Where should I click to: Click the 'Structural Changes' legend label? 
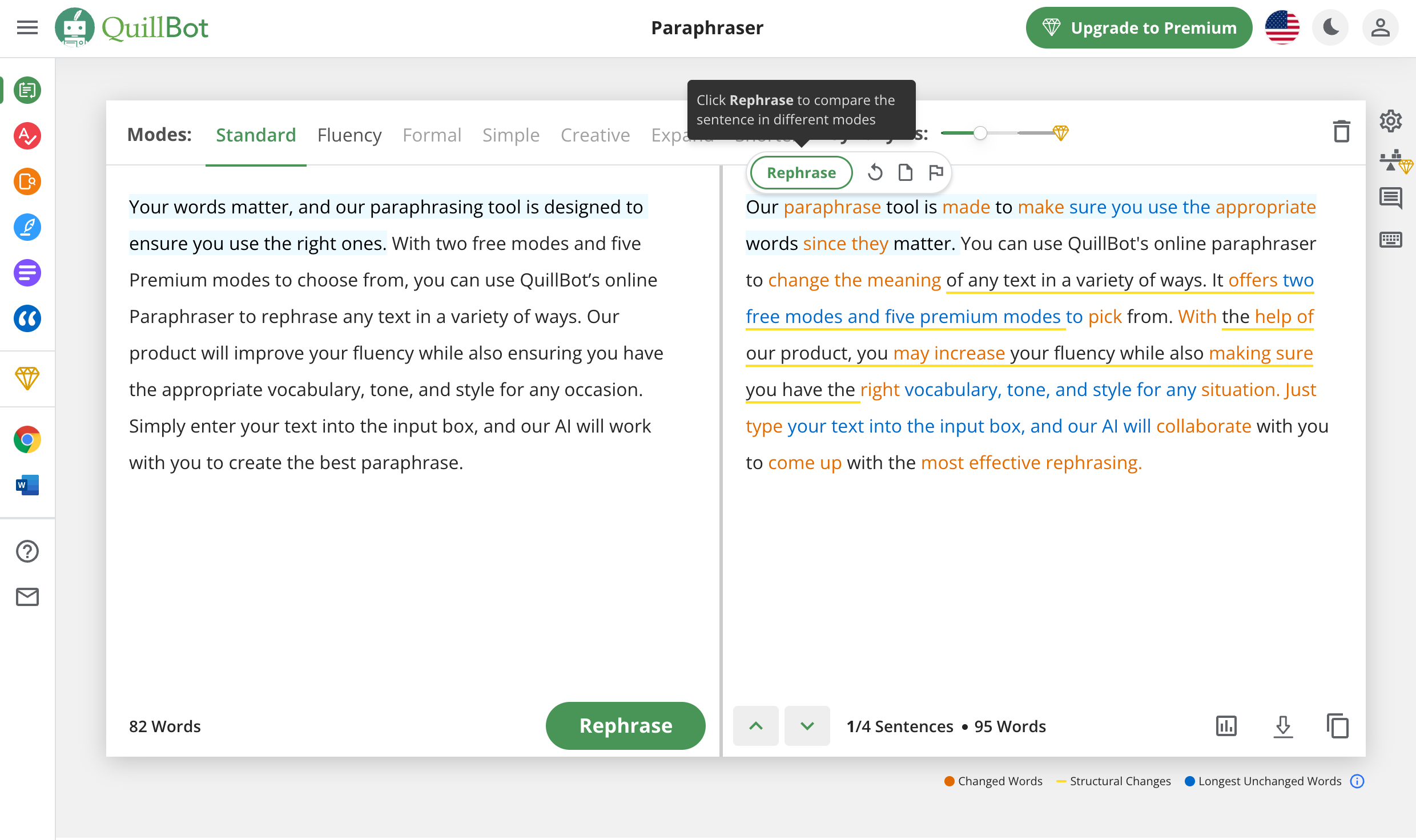coord(1120,781)
